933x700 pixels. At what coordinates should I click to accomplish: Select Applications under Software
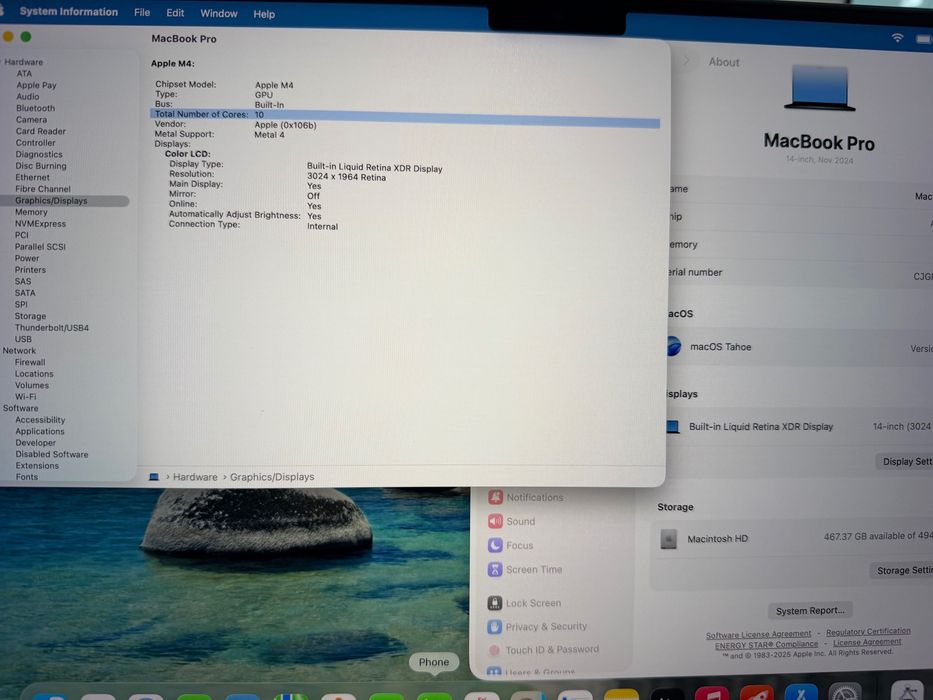(x=40, y=432)
